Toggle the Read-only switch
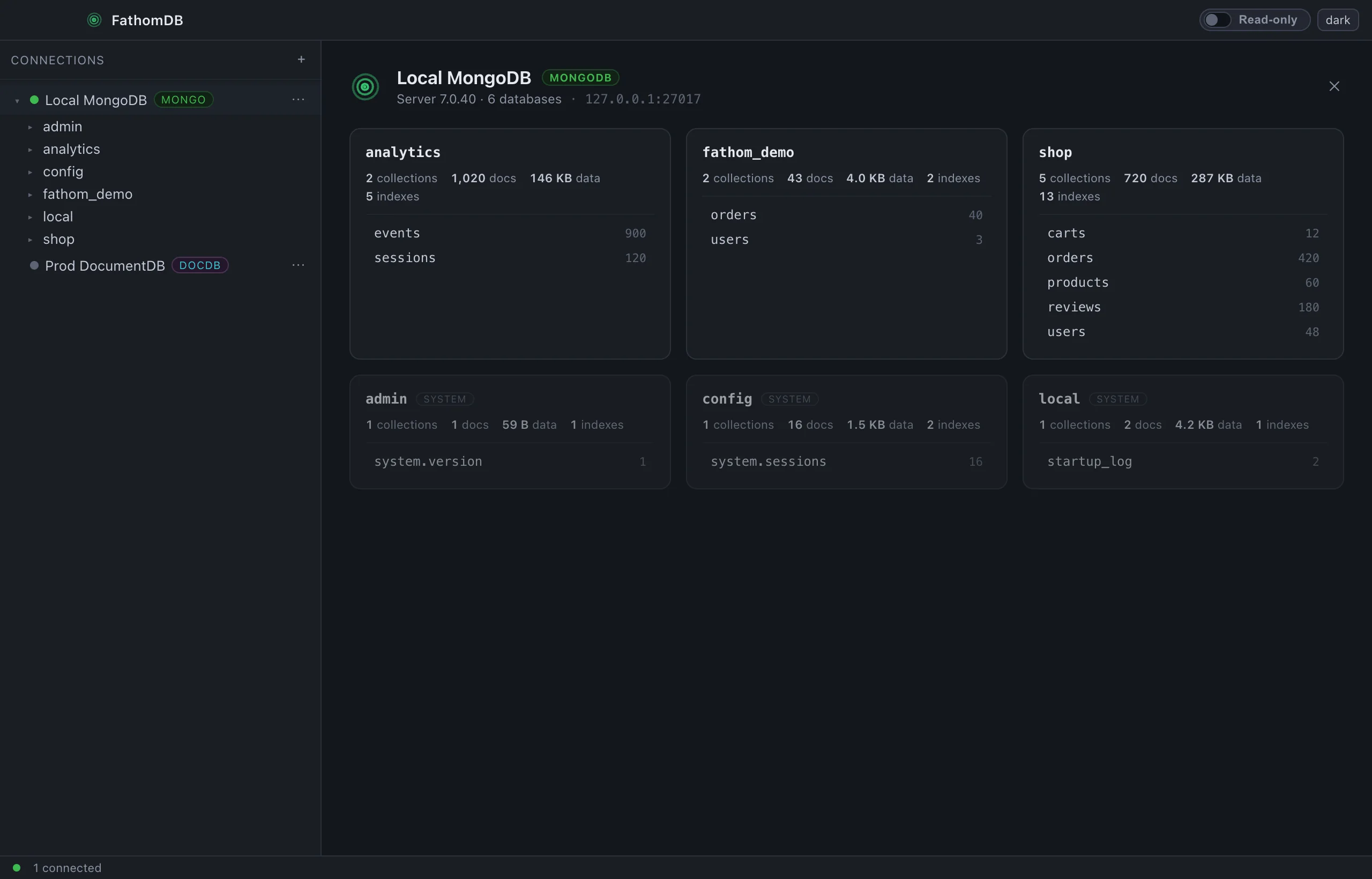This screenshot has height=879, width=1372. 1217,20
